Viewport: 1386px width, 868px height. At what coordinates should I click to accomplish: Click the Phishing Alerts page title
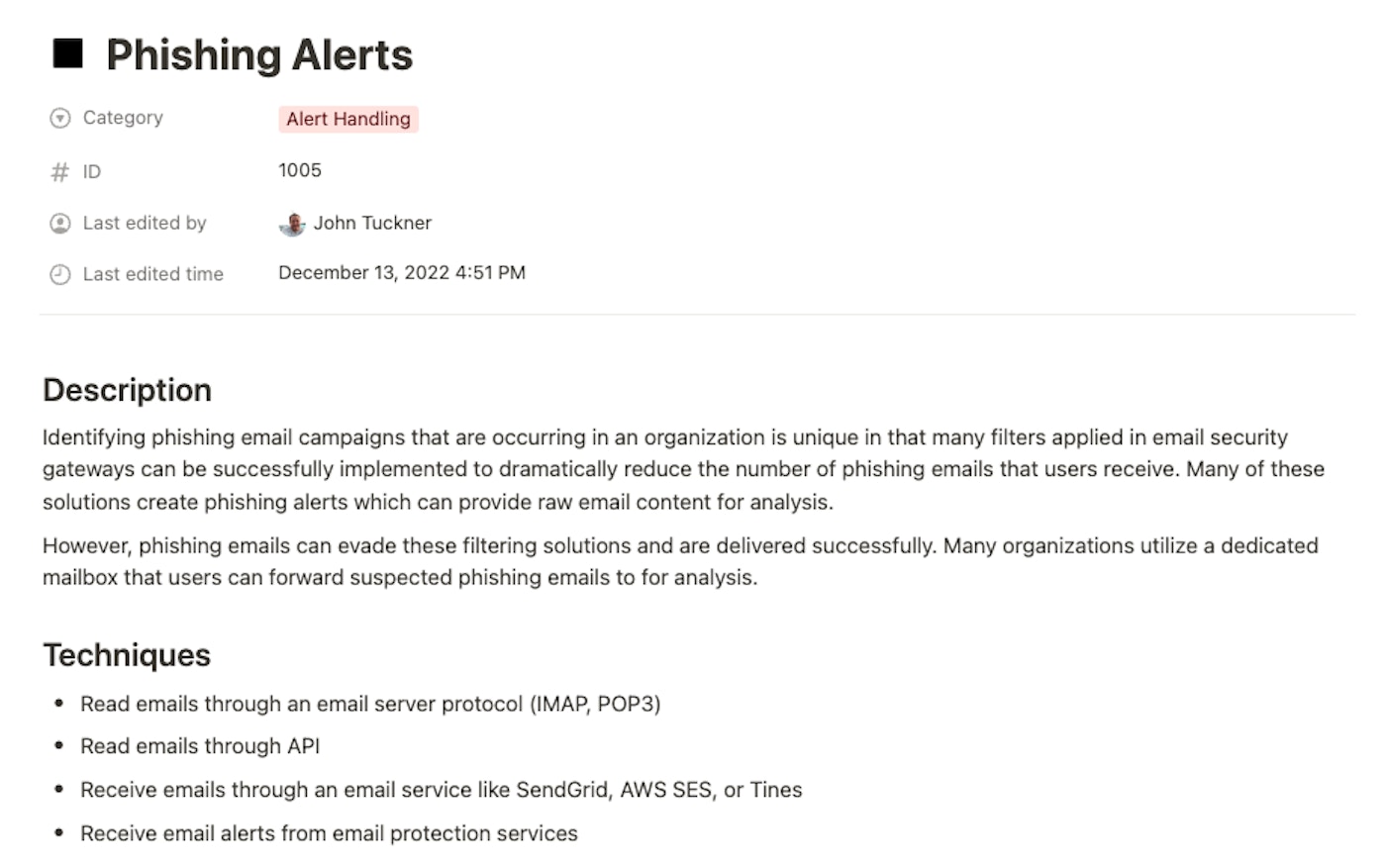point(259,54)
